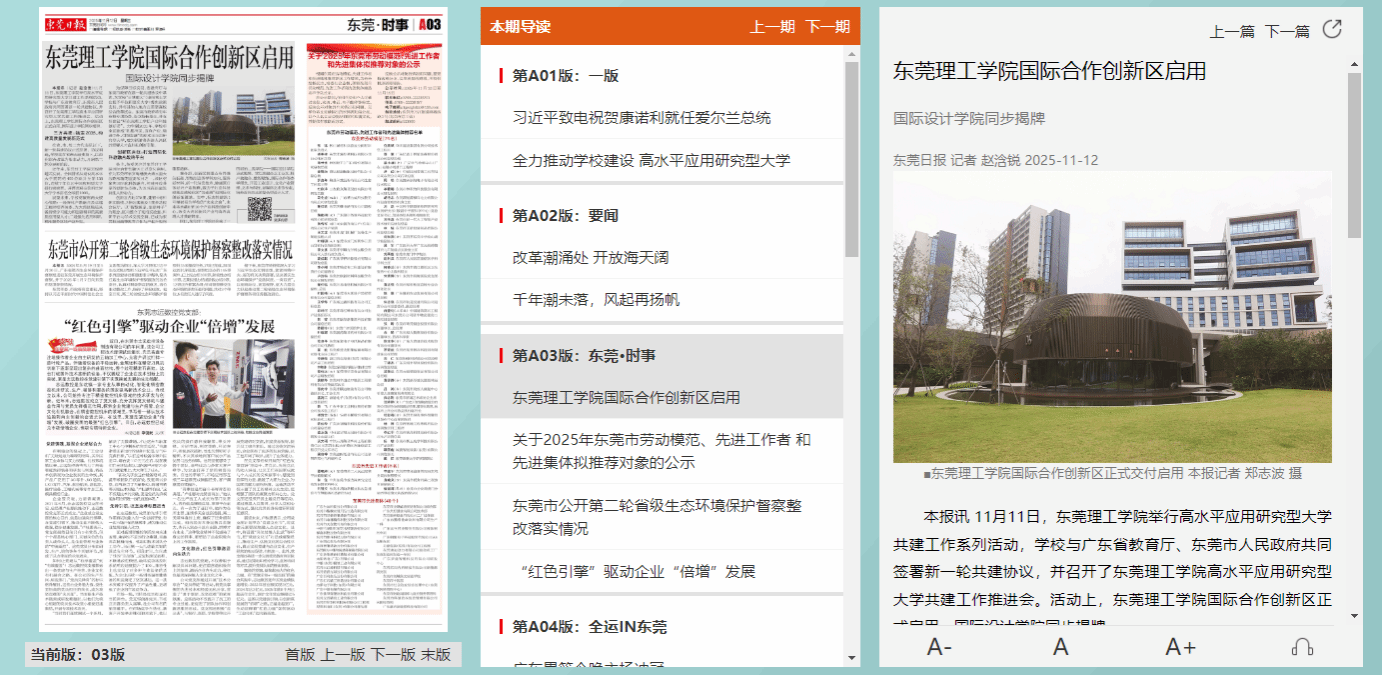
Task: Open article 习近平致电祝贺康诺利就任爱尔兰总统
Action: tap(641, 117)
